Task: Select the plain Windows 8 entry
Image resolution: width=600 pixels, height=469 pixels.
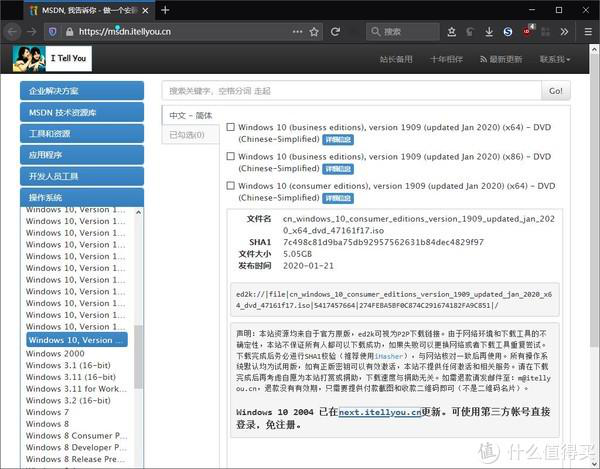Action: coord(47,424)
